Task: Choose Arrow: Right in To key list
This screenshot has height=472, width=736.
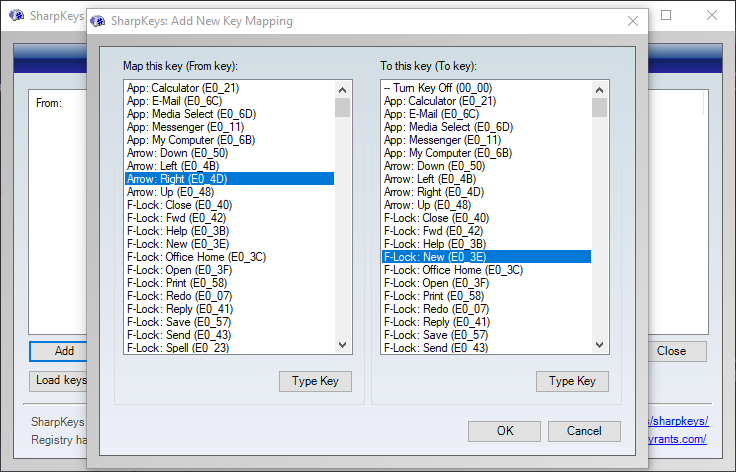Action: (x=487, y=192)
